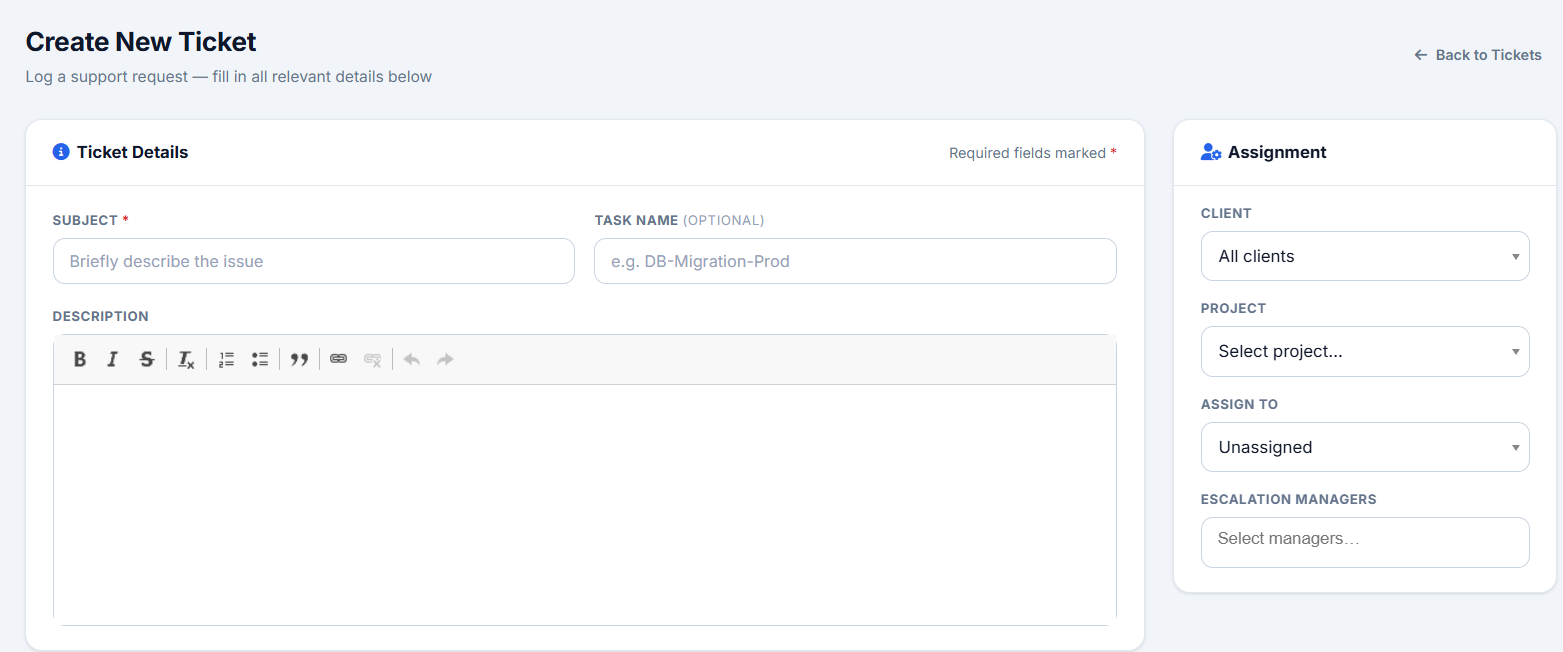
Task: Toggle strikethrough formatting button
Action: 146,359
